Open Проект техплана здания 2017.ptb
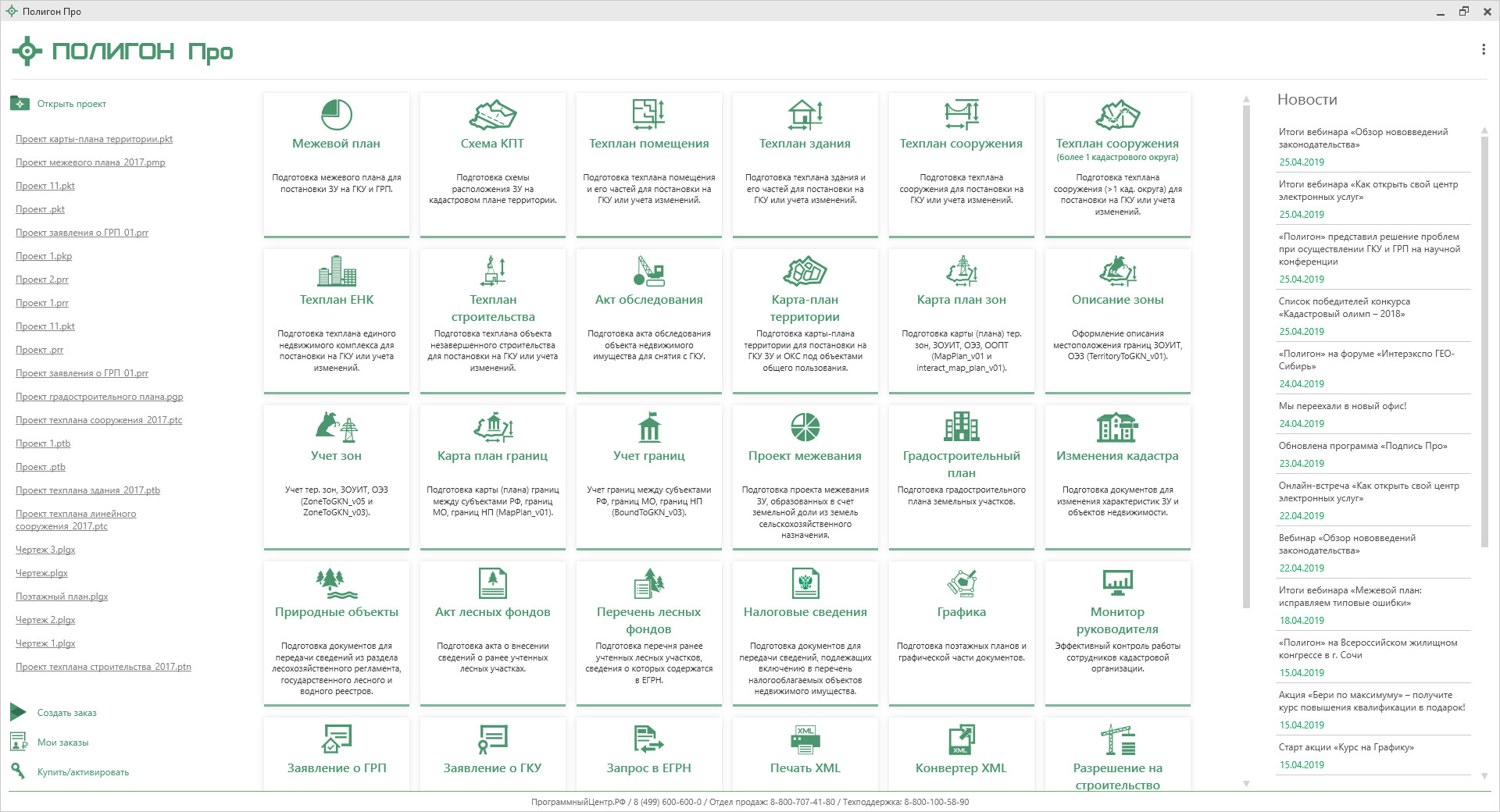This screenshot has height=812, width=1500. pyautogui.click(x=87, y=490)
